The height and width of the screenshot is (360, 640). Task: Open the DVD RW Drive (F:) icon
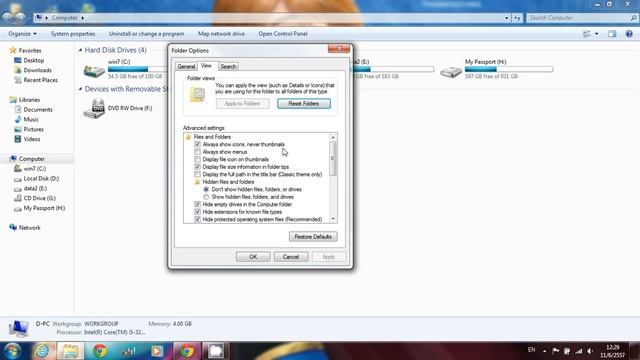tap(94, 108)
